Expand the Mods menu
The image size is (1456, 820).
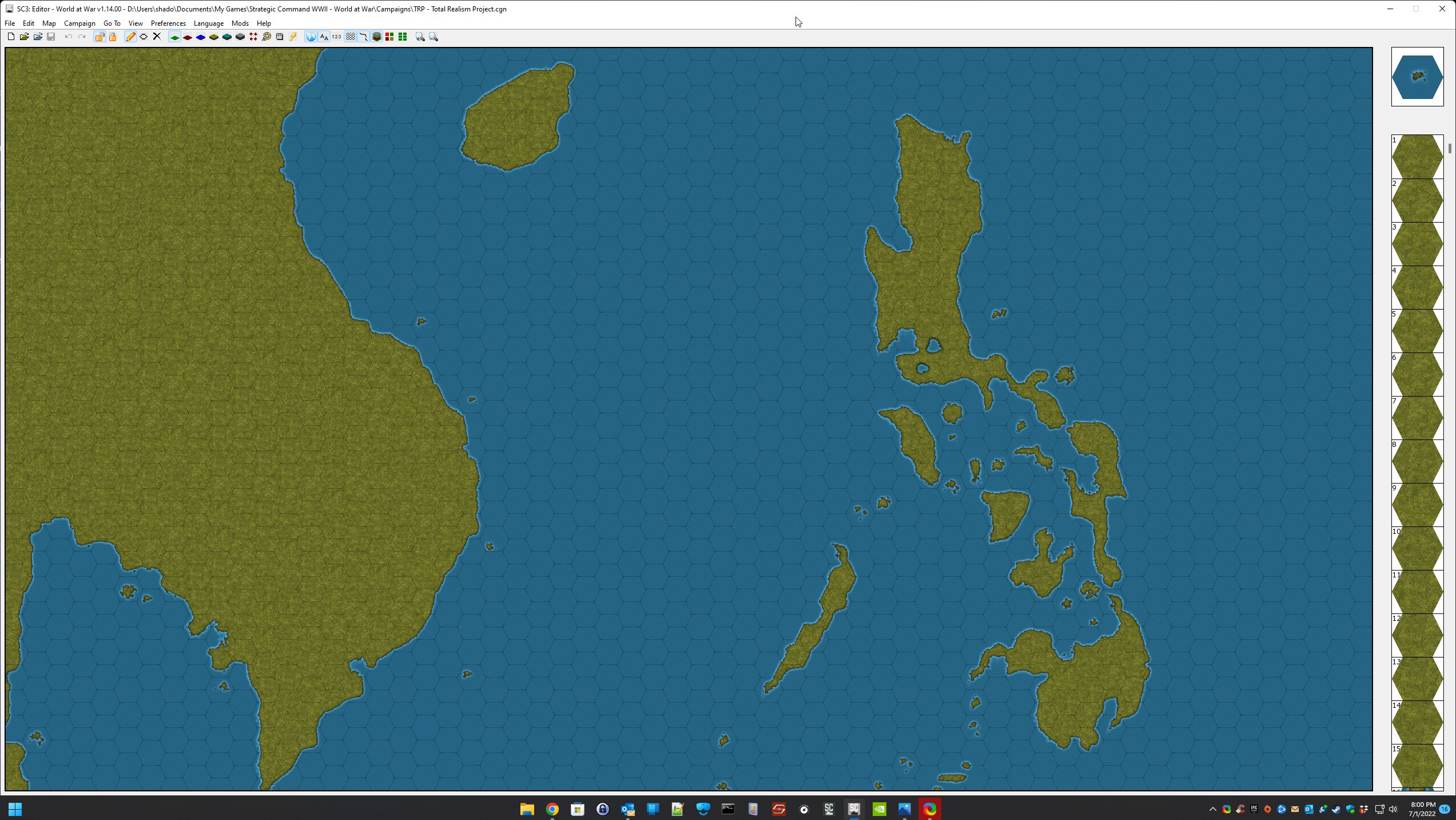pos(240,23)
